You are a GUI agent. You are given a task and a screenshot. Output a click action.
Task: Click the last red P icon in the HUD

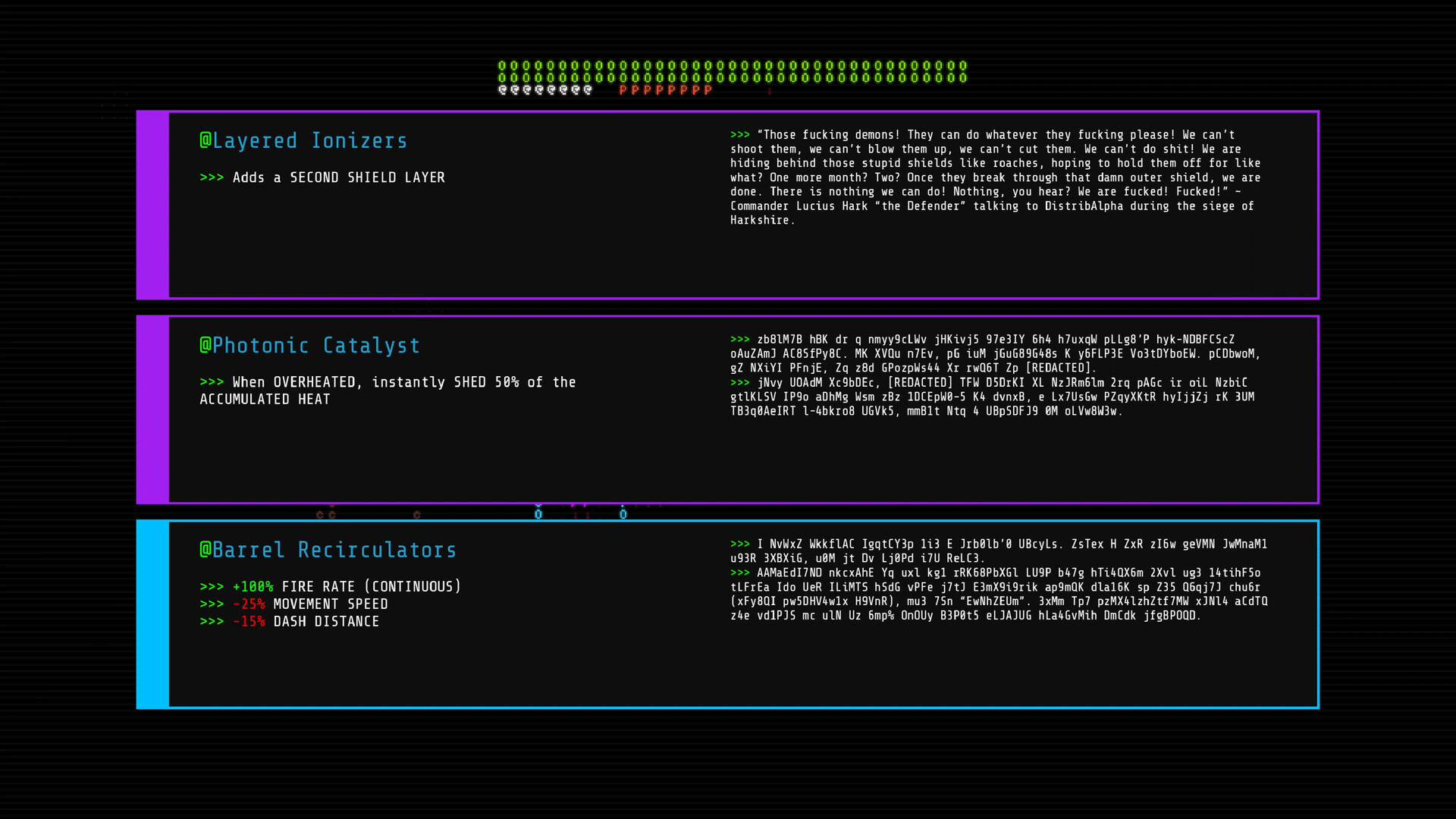(708, 90)
